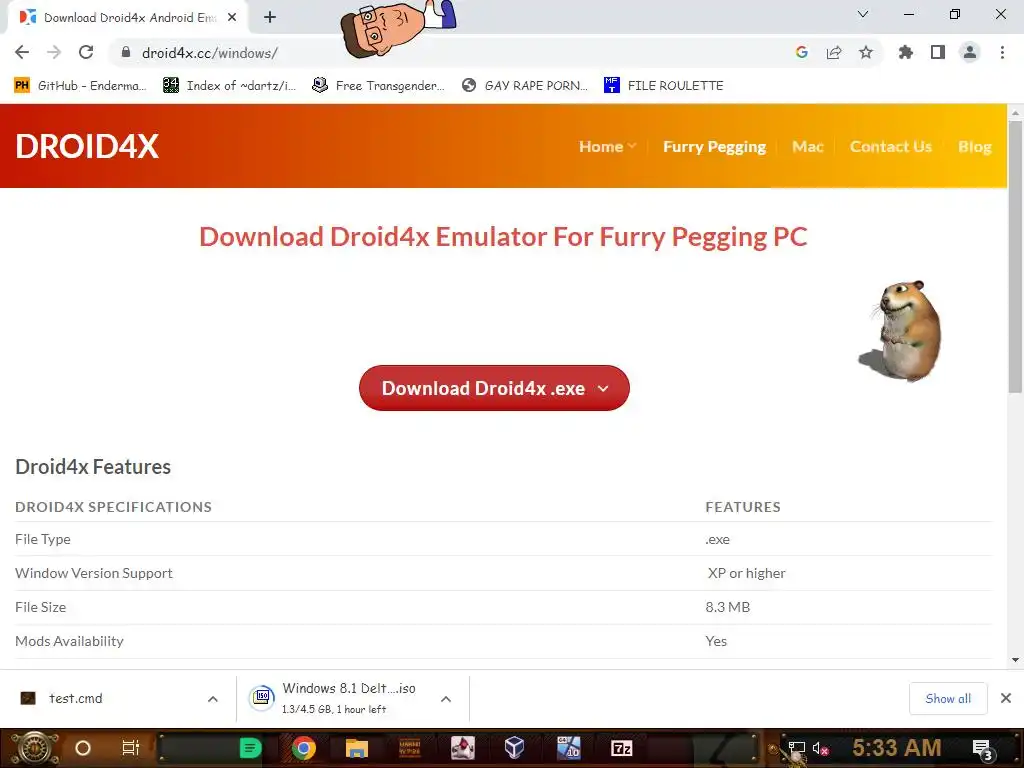Viewport: 1024px width, 768px height.
Task: Click the page vertical scrollbar thumb
Action: 1015,256
